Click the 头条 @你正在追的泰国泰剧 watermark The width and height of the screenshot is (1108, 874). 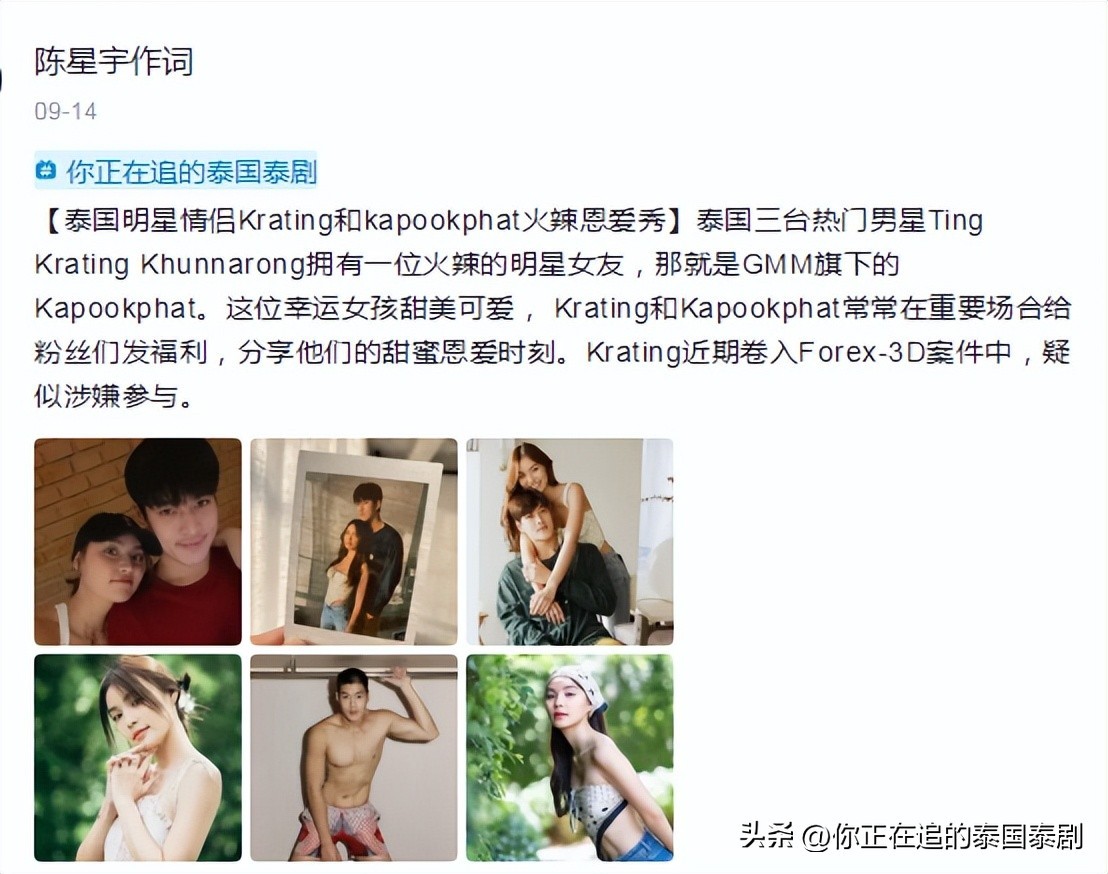pyautogui.click(x=912, y=836)
